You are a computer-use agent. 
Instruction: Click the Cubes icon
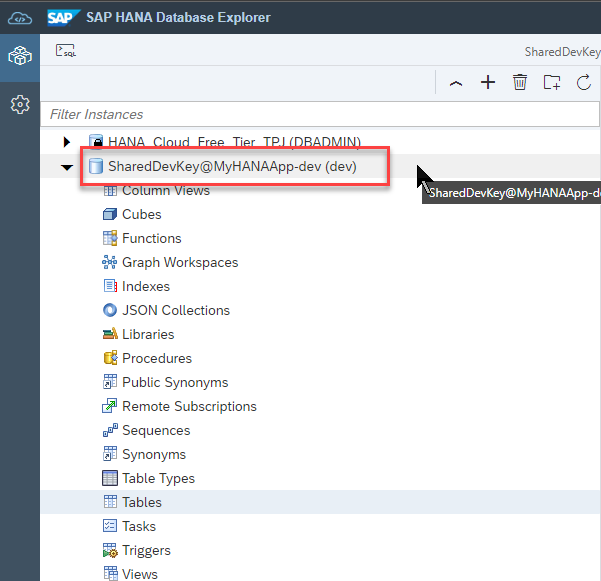click(110, 214)
